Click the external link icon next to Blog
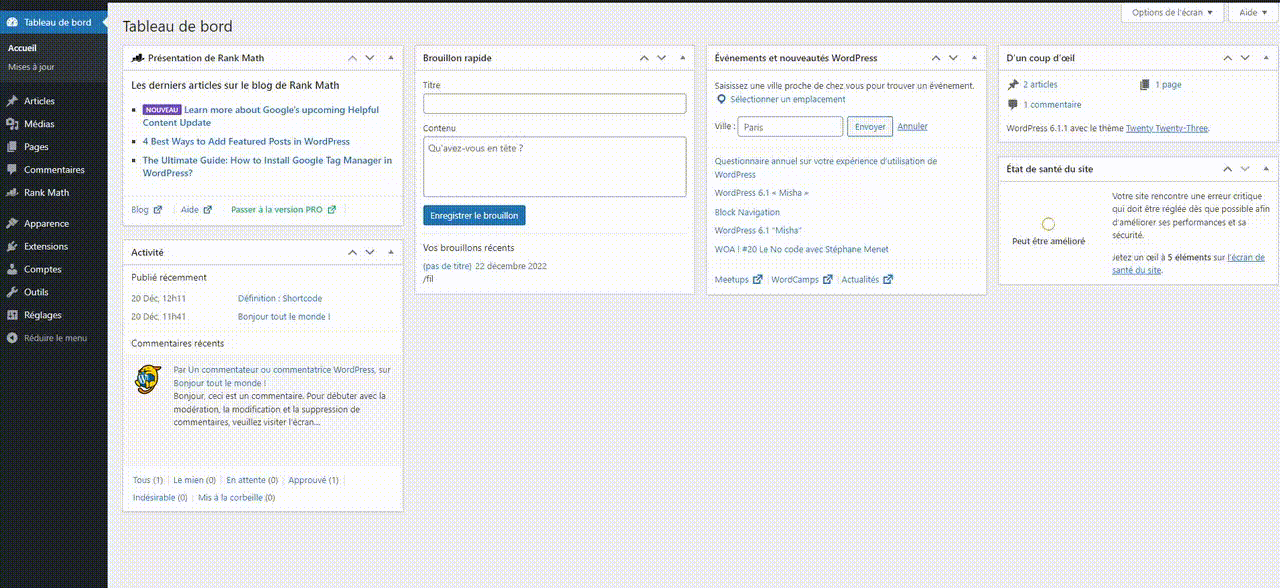 pyautogui.click(x=158, y=210)
